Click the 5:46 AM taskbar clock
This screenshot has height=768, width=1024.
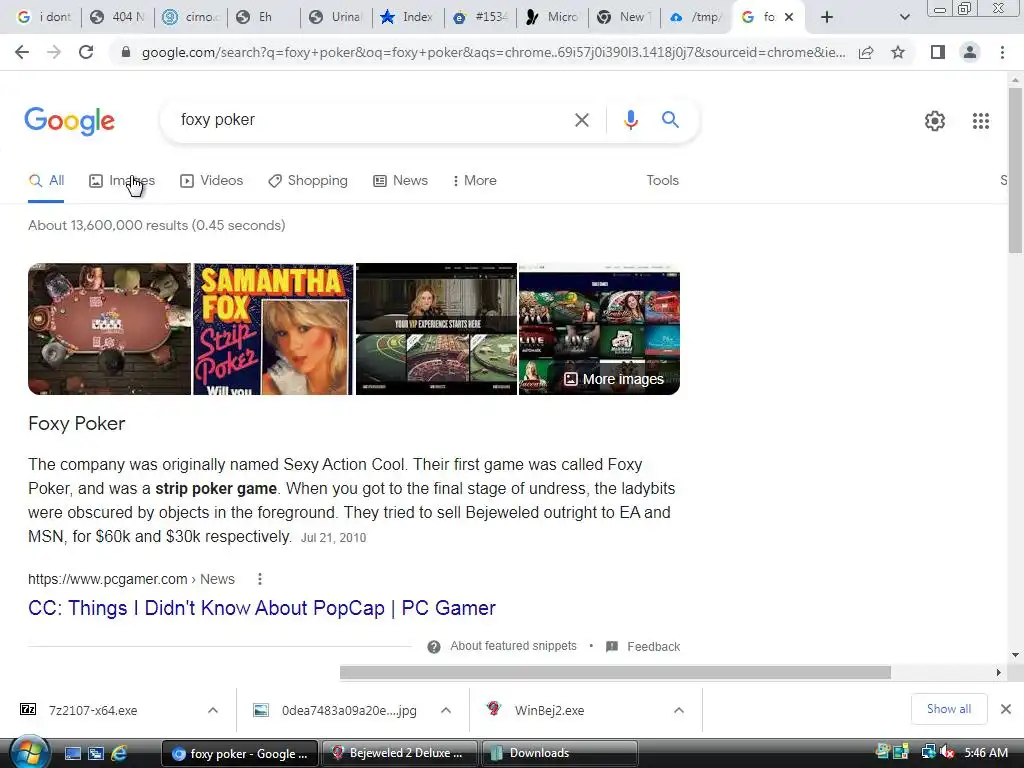[x=986, y=752]
